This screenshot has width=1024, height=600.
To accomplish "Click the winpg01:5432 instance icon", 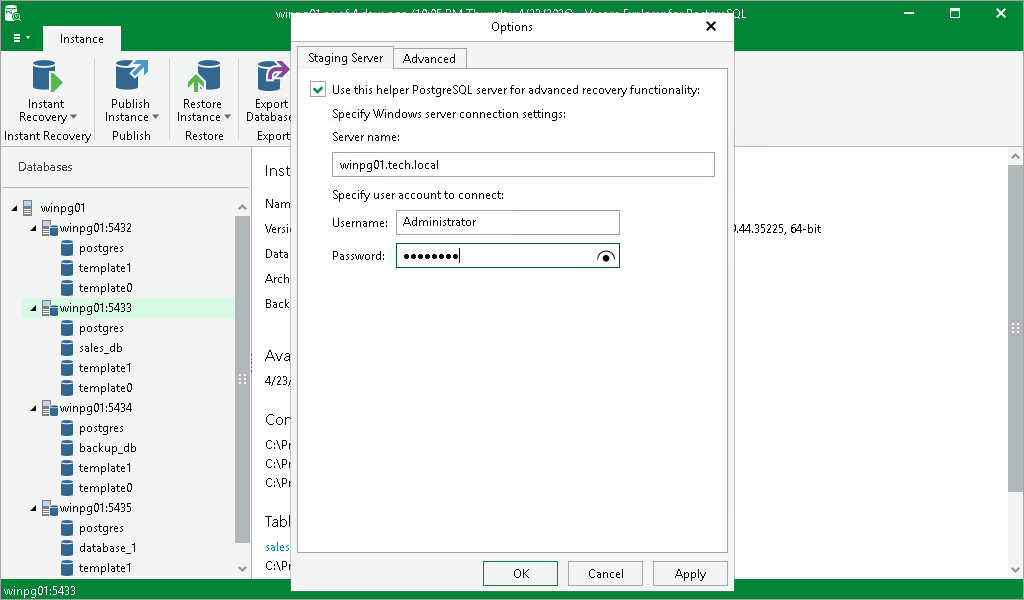I will click(x=50, y=228).
